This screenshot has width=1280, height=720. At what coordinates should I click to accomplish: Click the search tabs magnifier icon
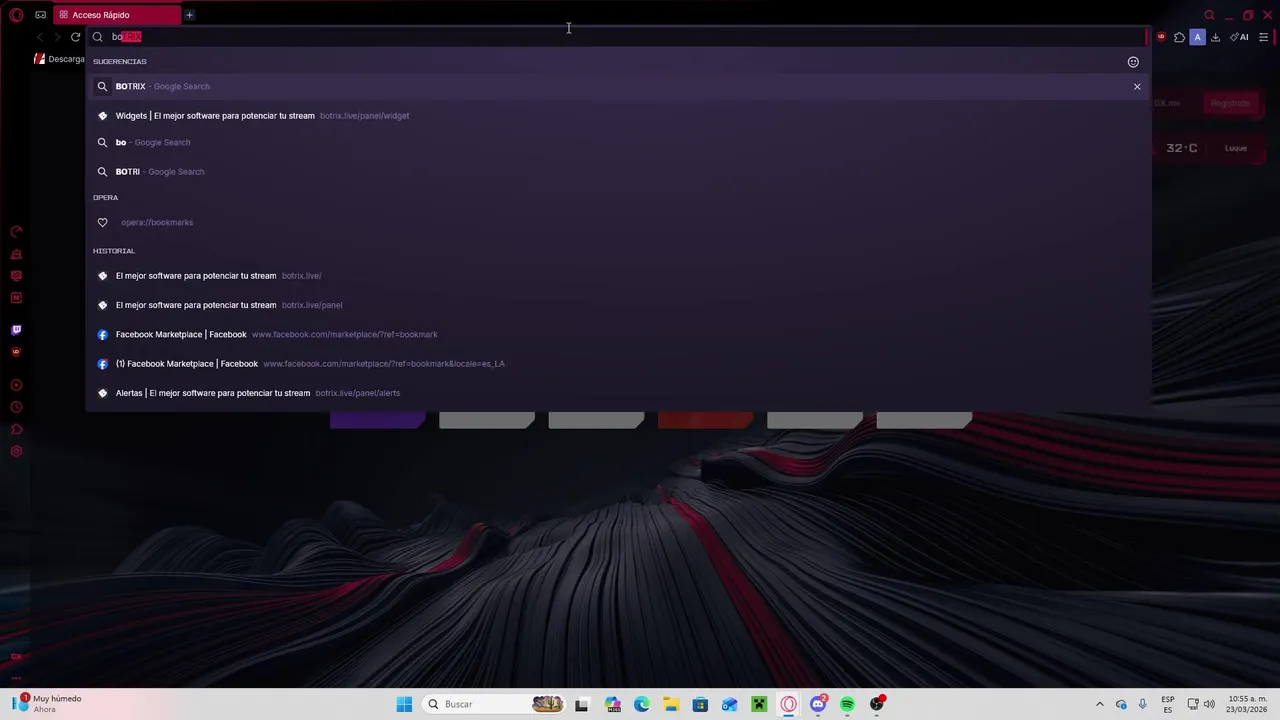coord(1209,15)
